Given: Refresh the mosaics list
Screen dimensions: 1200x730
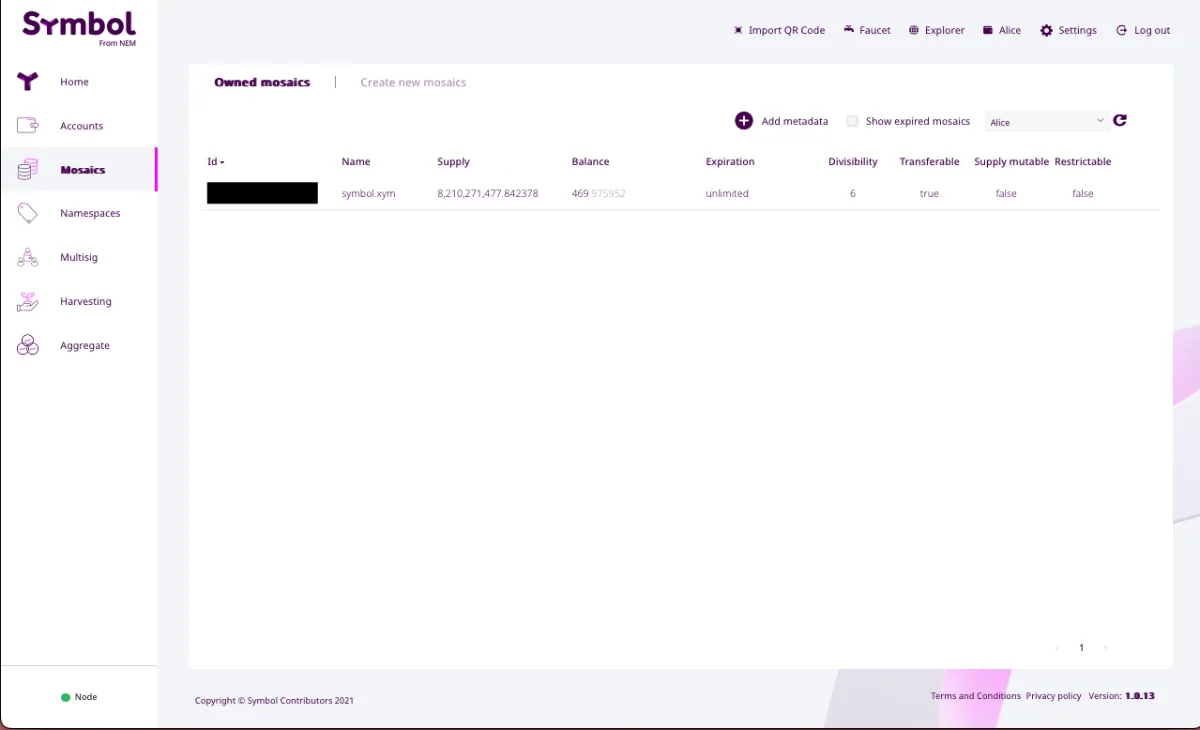Looking at the screenshot, I should pyautogui.click(x=1120, y=120).
